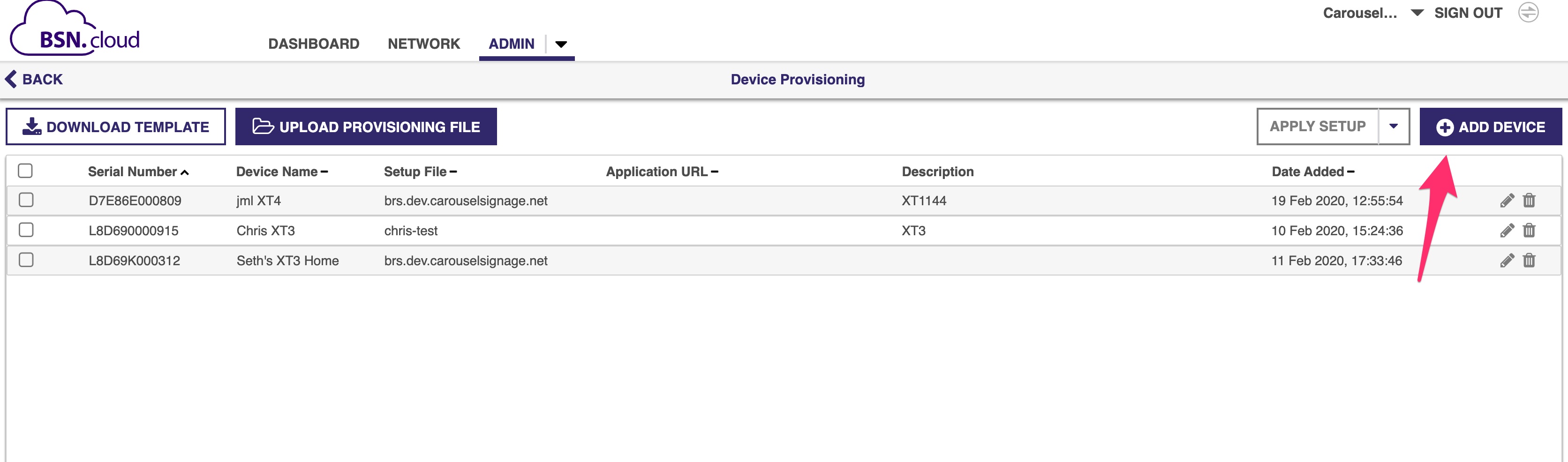
Task: Toggle the select-all checkbox in table header
Action: pos(26,171)
